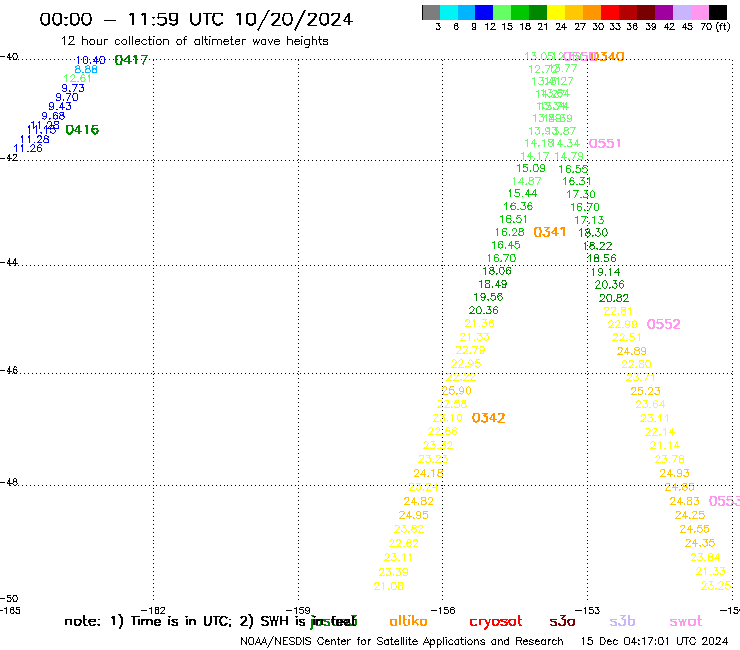Click subtitle '12 hour collection of altimeter wave heights'
This screenshot has width=740, height=650.
194,41
